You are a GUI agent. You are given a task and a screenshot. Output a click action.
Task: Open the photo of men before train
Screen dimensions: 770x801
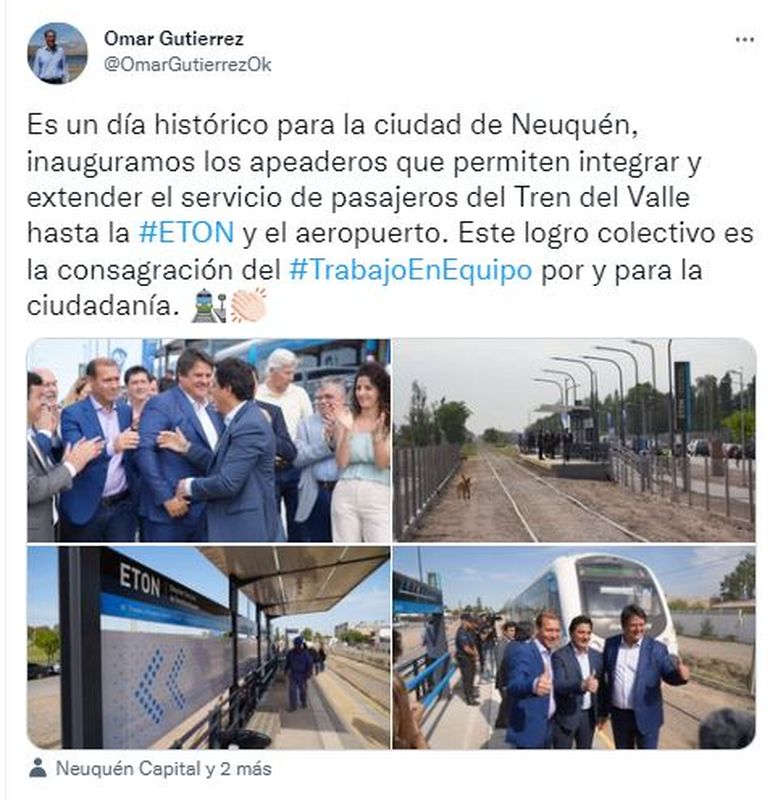pyautogui.click(x=574, y=648)
